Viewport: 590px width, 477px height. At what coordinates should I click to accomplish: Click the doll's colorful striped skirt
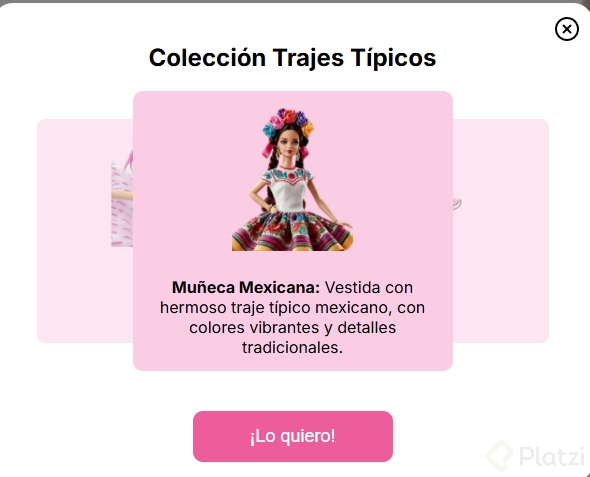292,231
